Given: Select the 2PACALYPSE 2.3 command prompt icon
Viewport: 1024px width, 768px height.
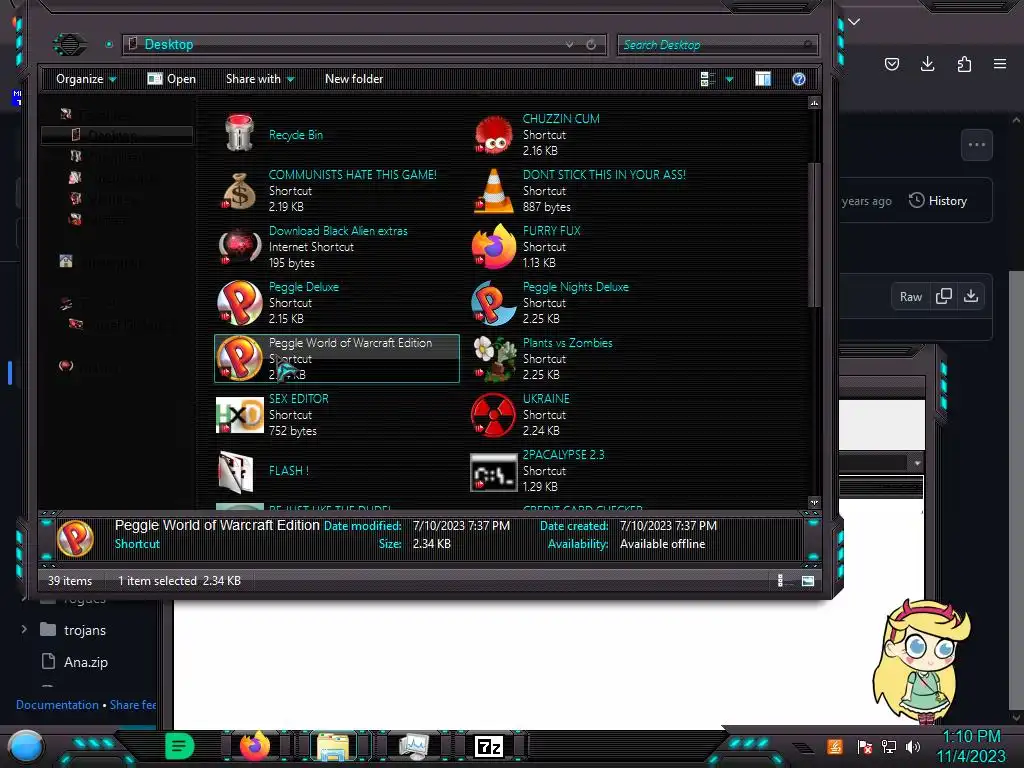Looking at the screenshot, I should click(x=493, y=472).
